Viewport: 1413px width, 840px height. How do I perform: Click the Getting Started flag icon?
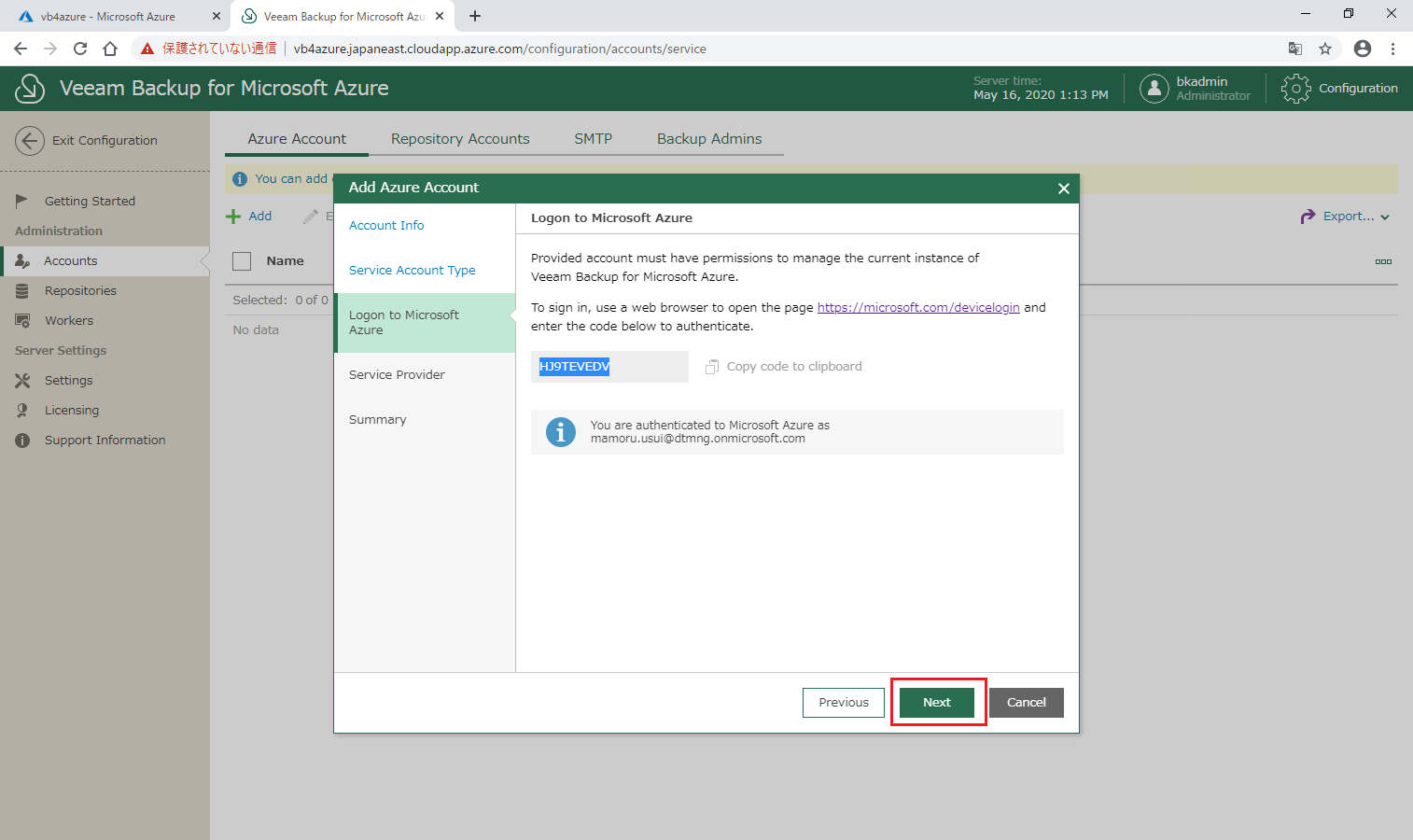click(x=22, y=201)
